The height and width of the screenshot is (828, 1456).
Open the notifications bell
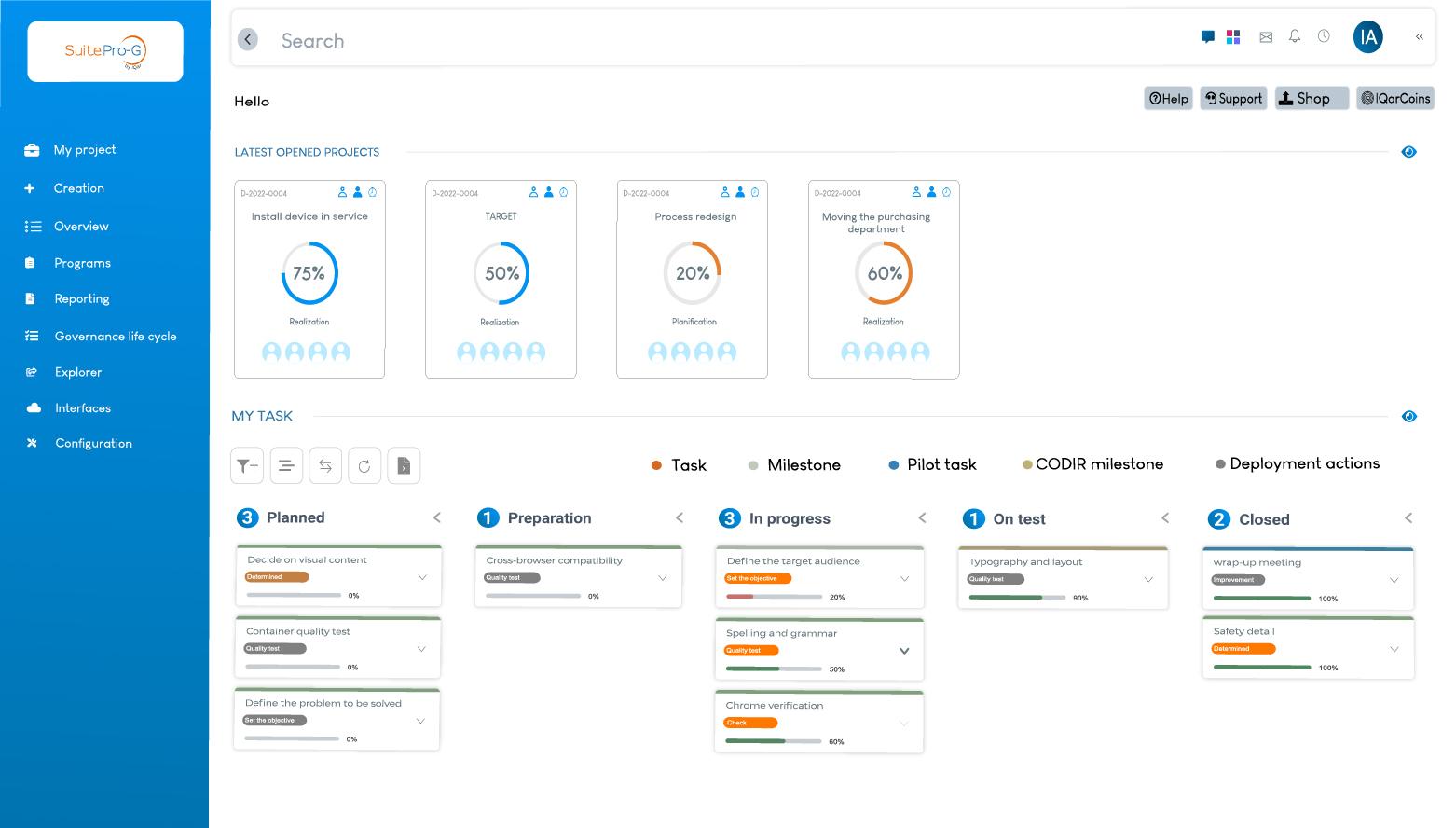coord(1295,36)
